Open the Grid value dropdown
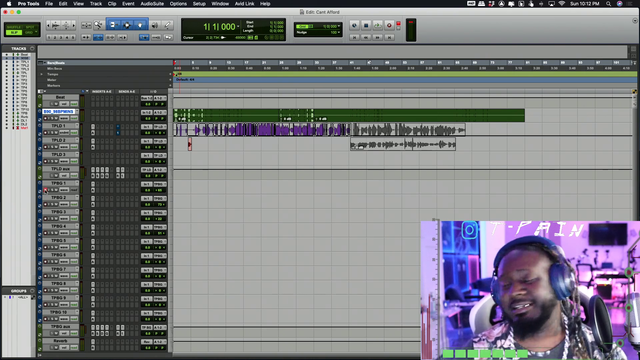Viewport: 640px width, 360px height. point(339,26)
